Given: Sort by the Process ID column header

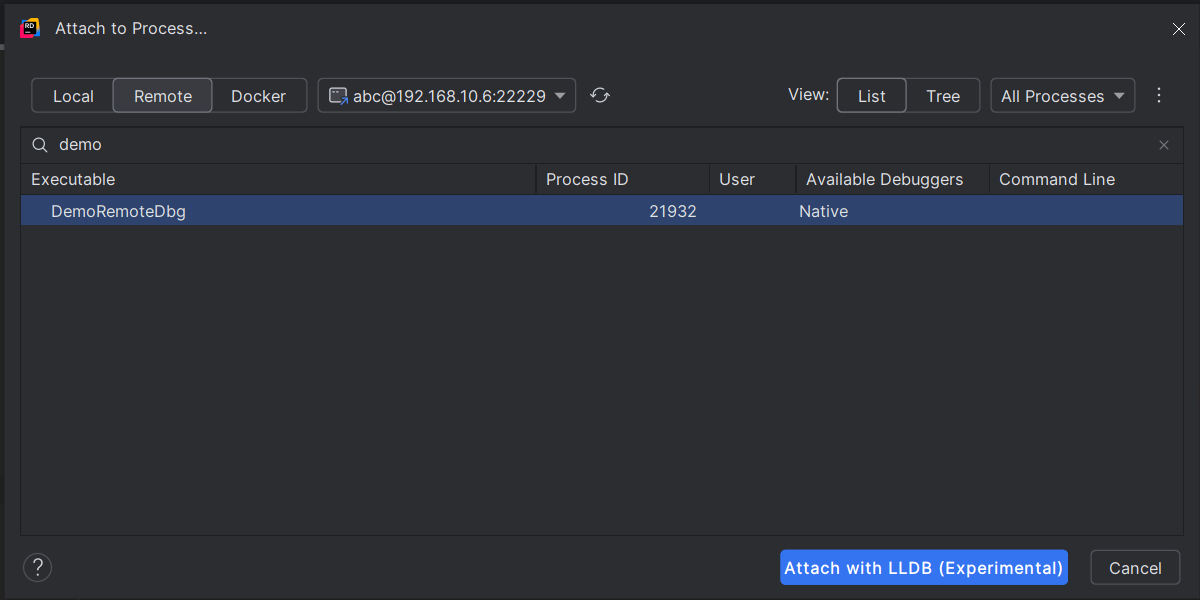Looking at the screenshot, I should click(585, 179).
